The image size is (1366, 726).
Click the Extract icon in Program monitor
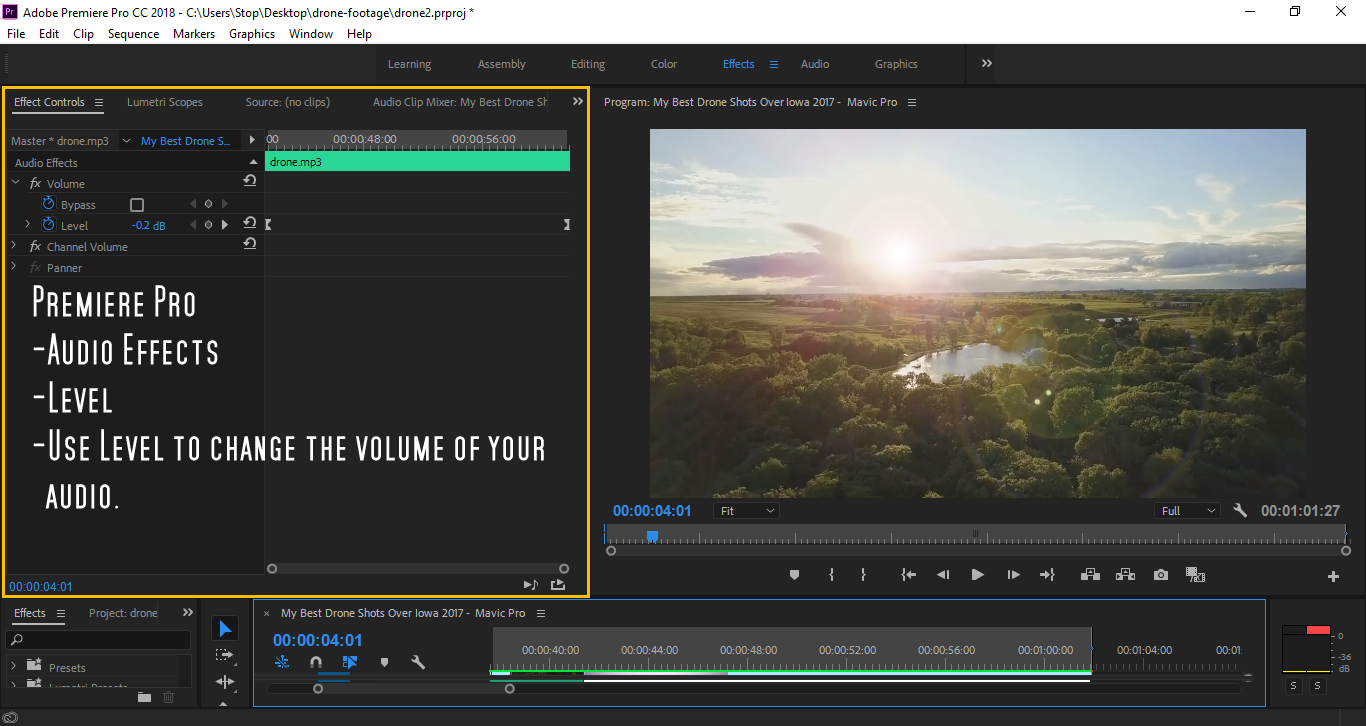[x=1125, y=574]
